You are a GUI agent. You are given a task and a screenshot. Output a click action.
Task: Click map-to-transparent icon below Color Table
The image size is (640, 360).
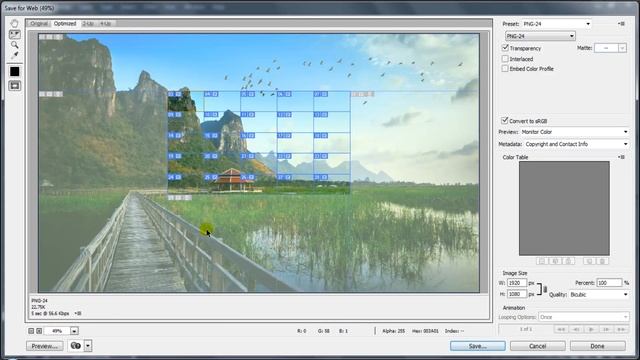(x=542, y=261)
